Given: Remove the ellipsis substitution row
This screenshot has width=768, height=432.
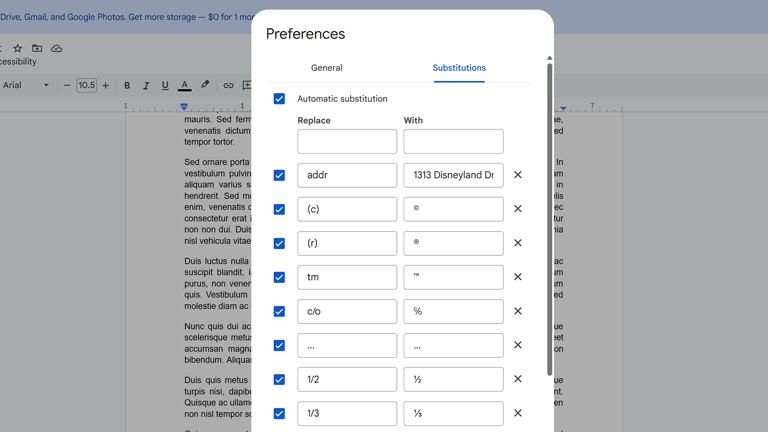Looking at the screenshot, I should pyautogui.click(x=518, y=345).
